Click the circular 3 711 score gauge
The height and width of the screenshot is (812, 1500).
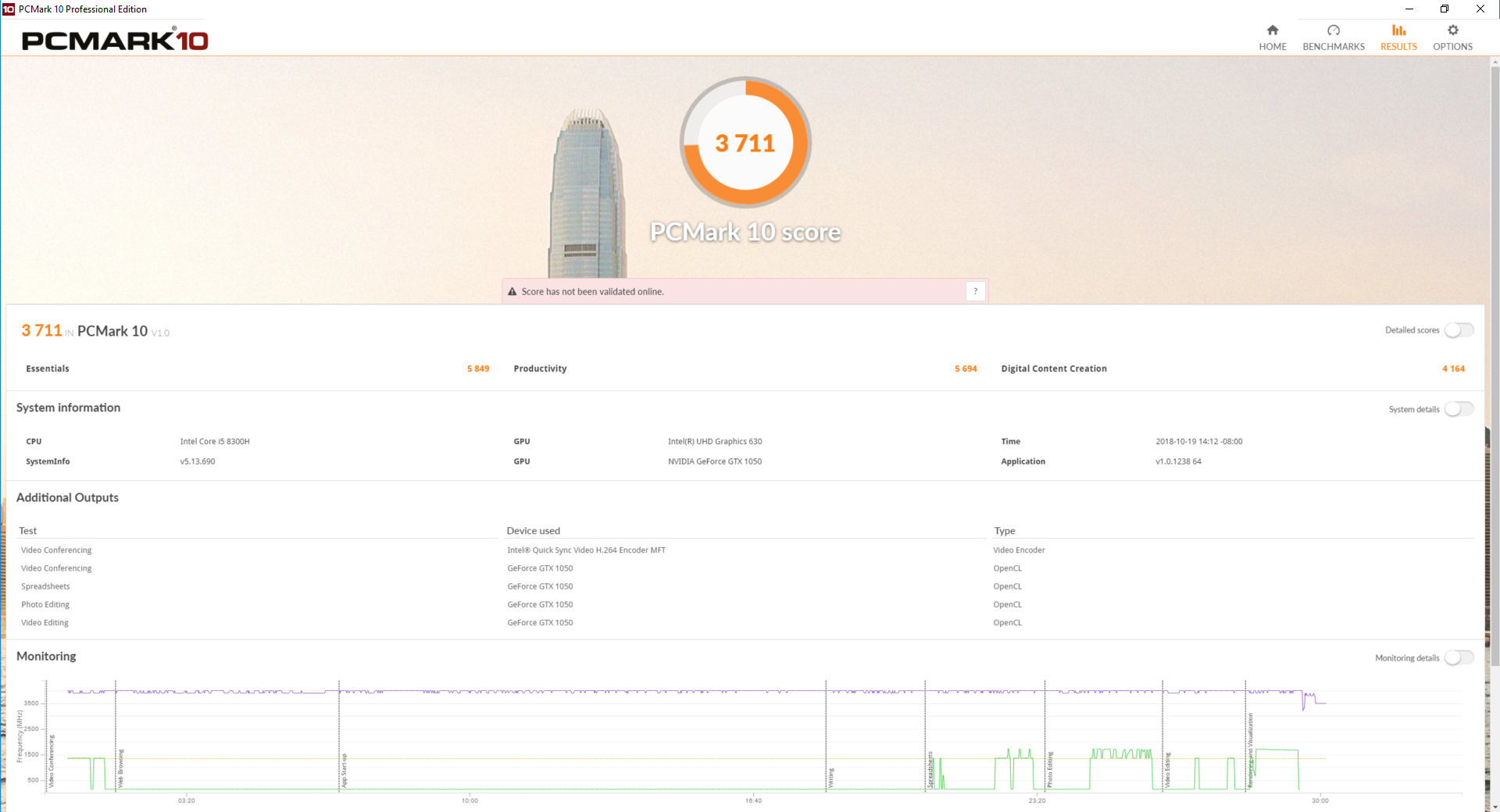click(745, 142)
